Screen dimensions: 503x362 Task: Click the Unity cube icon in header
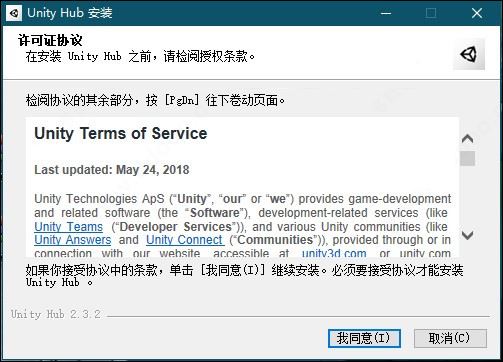pyautogui.click(x=468, y=54)
